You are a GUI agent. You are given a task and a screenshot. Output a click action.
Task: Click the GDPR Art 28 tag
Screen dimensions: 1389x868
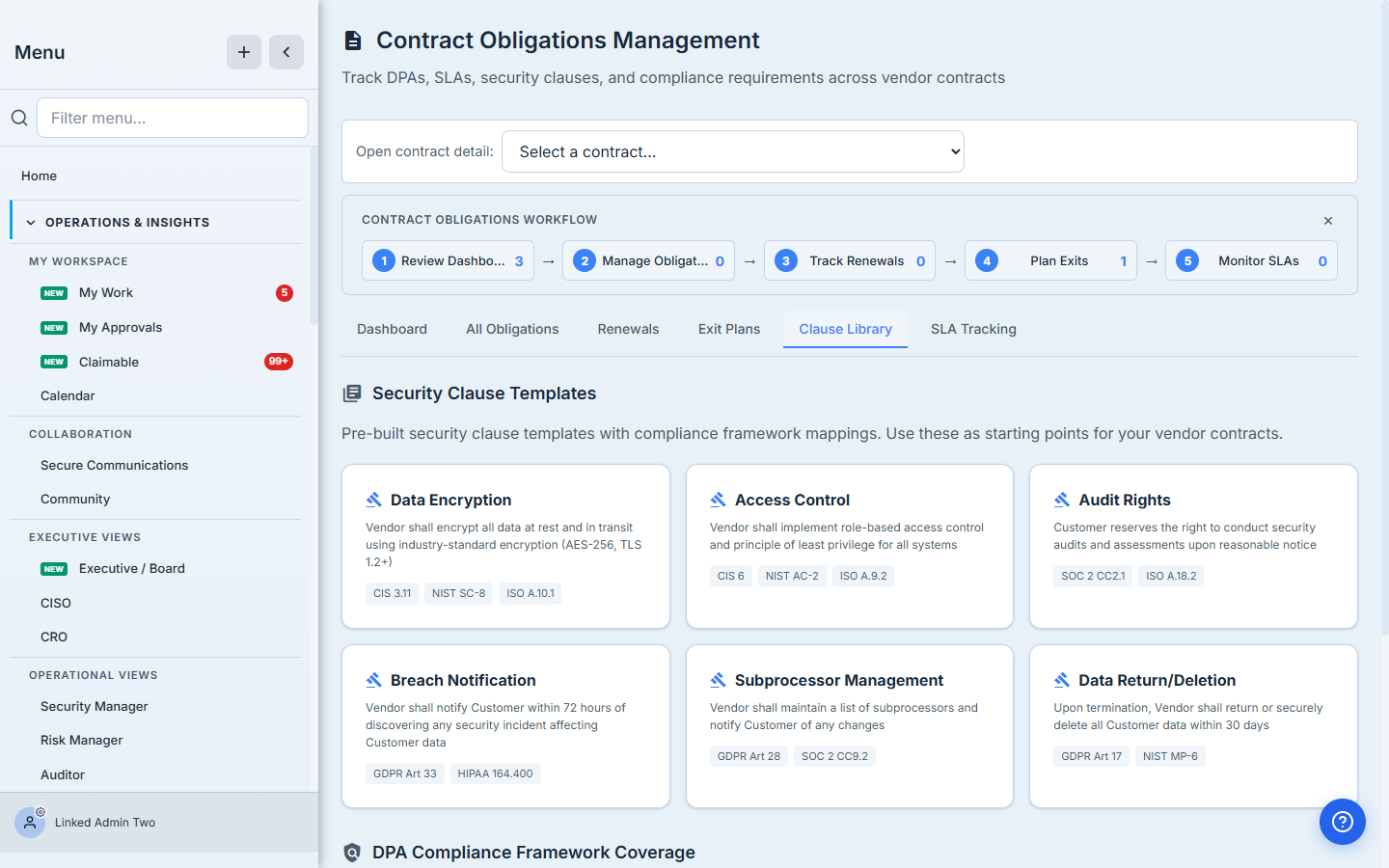[x=749, y=756]
